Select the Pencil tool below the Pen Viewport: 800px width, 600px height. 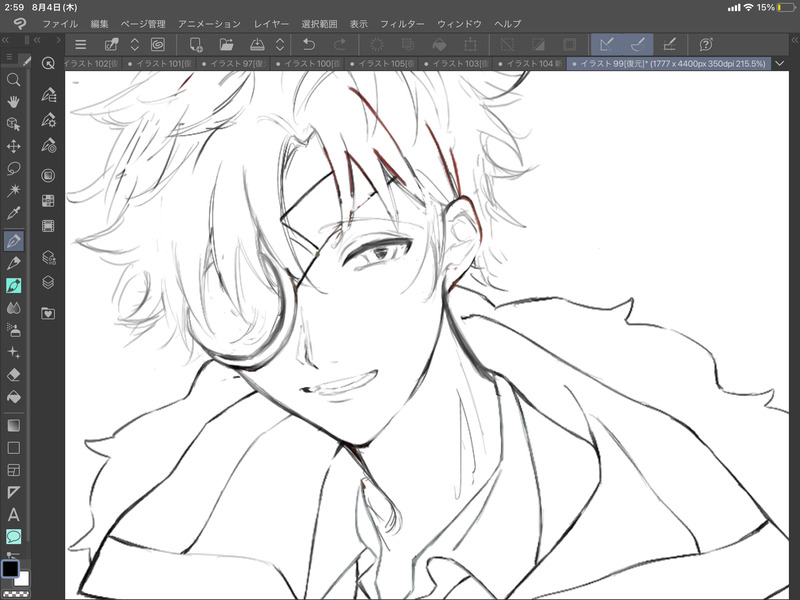pyautogui.click(x=14, y=263)
